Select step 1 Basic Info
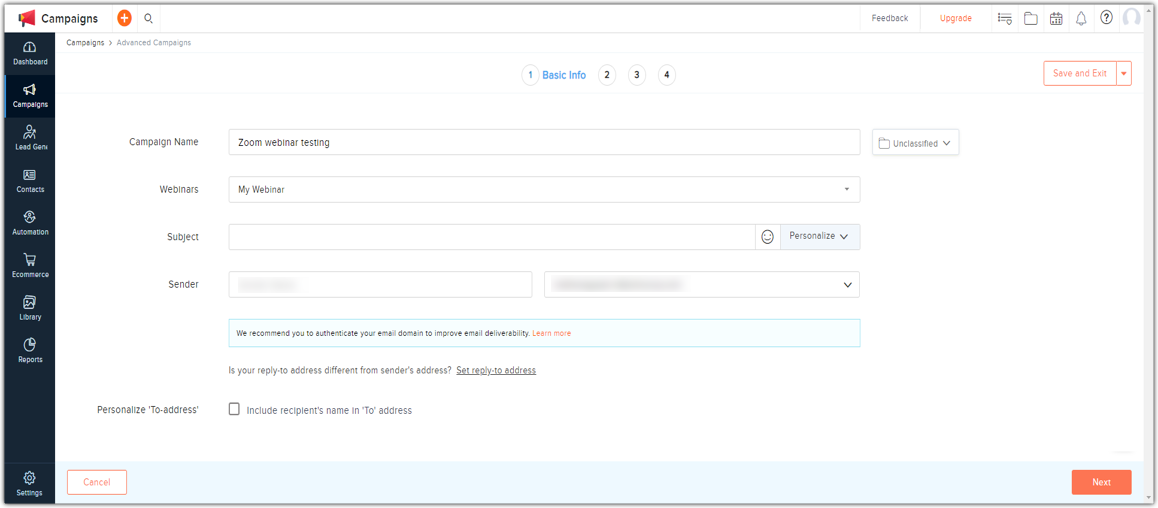The image size is (1158, 508). tap(555, 75)
